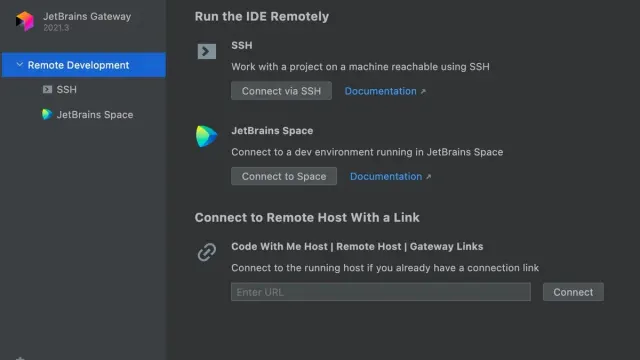Collapse the Remote Development tree chevron
This screenshot has width=640, height=360.
point(19,64)
